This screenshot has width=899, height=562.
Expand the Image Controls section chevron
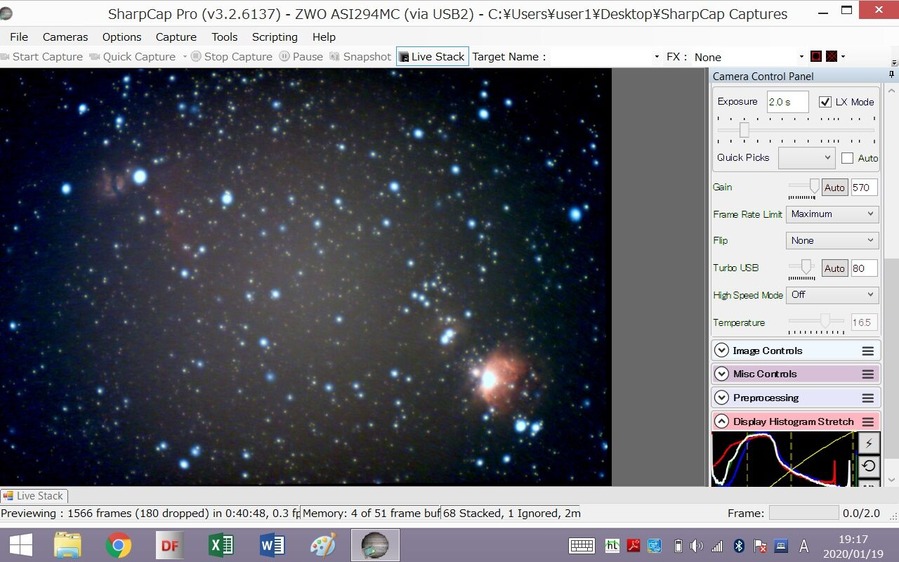(721, 350)
